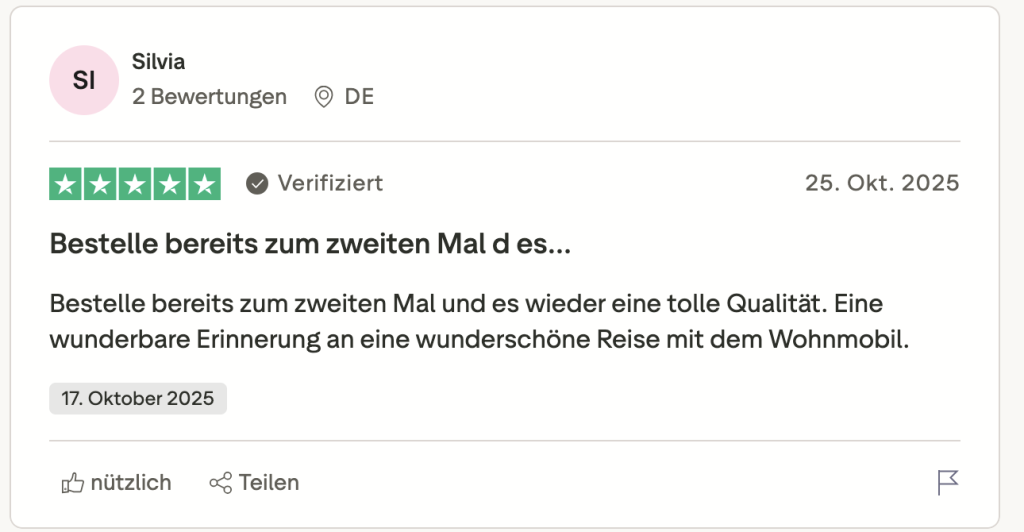Click the share icon
Viewport: 1024px width, 532px height.
point(220,483)
